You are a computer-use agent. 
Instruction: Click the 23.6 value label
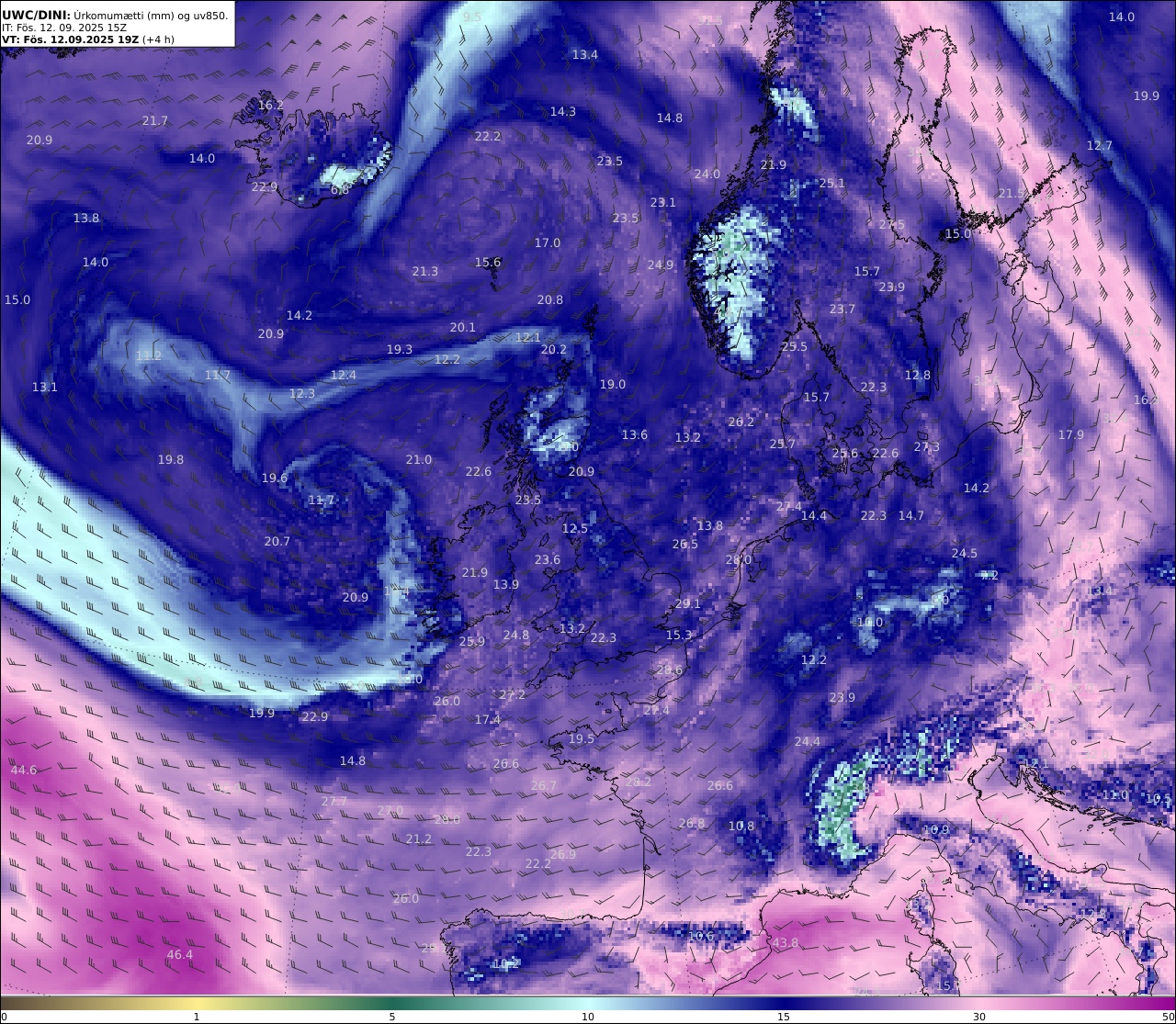point(548,560)
